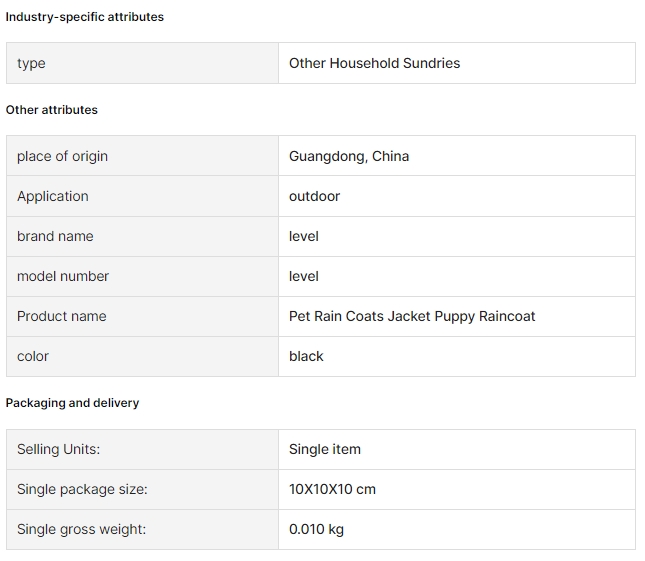Click the 'black' color value
This screenshot has width=645, height=561.
pyautogui.click(x=306, y=356)
